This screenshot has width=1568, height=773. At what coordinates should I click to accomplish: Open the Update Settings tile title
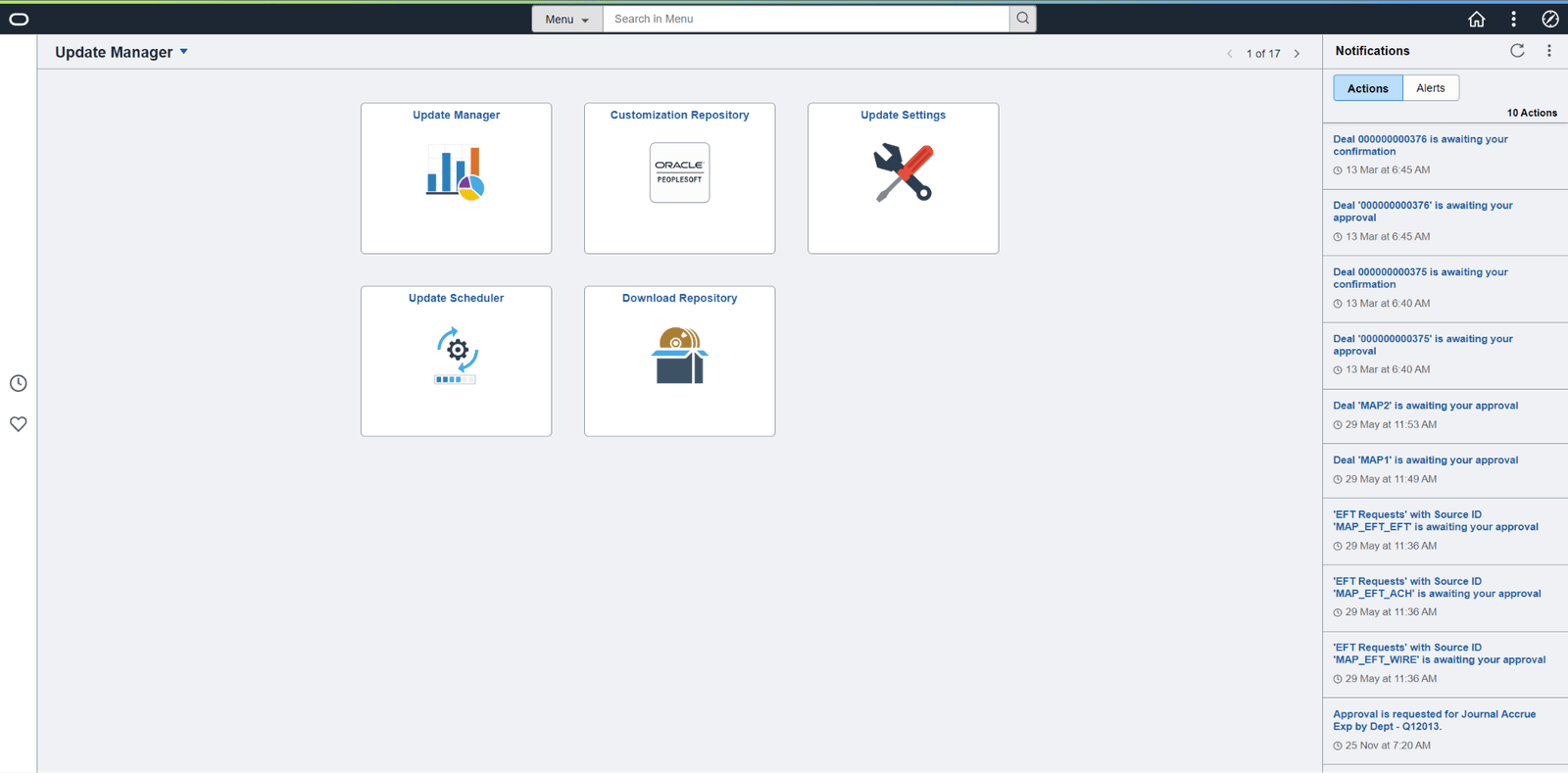click(903, 116)
